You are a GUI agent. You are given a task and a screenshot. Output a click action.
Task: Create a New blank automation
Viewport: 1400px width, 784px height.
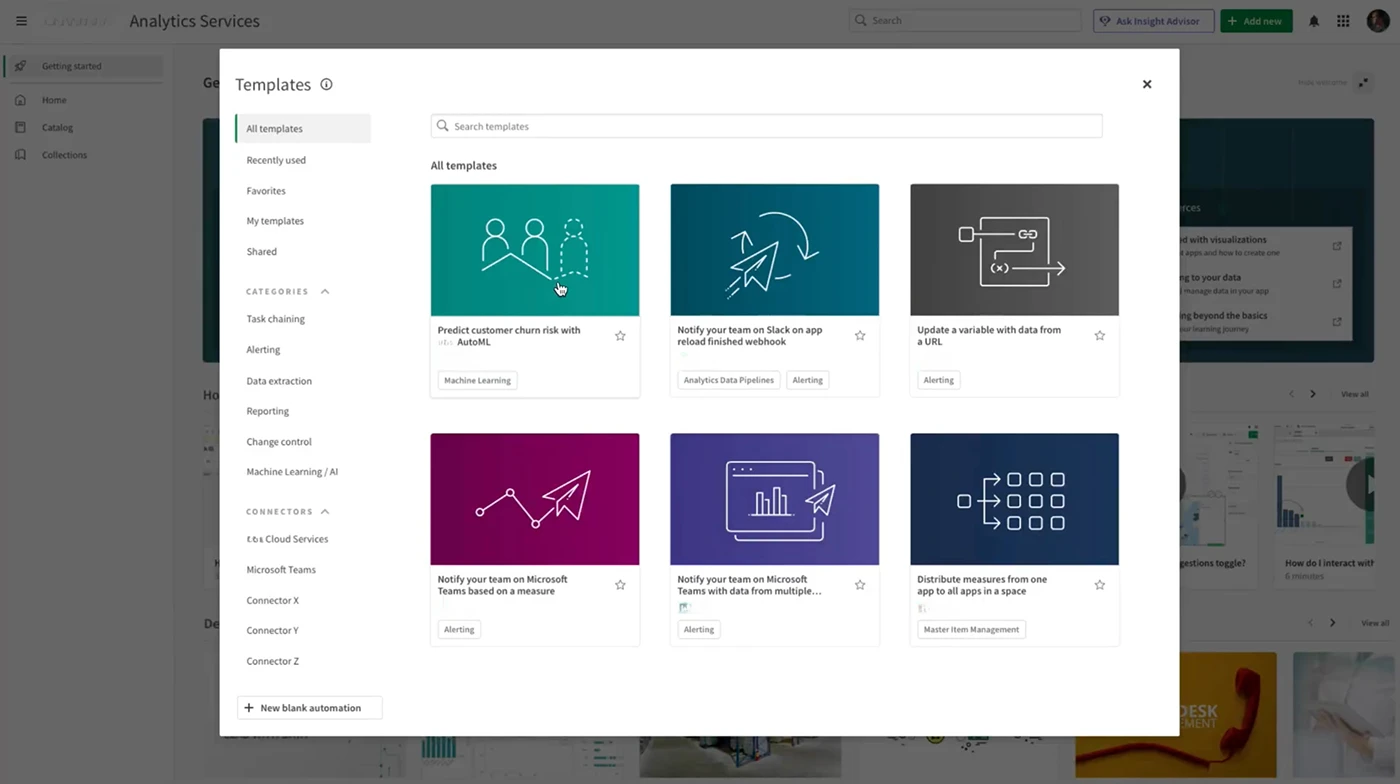(310, 708)
